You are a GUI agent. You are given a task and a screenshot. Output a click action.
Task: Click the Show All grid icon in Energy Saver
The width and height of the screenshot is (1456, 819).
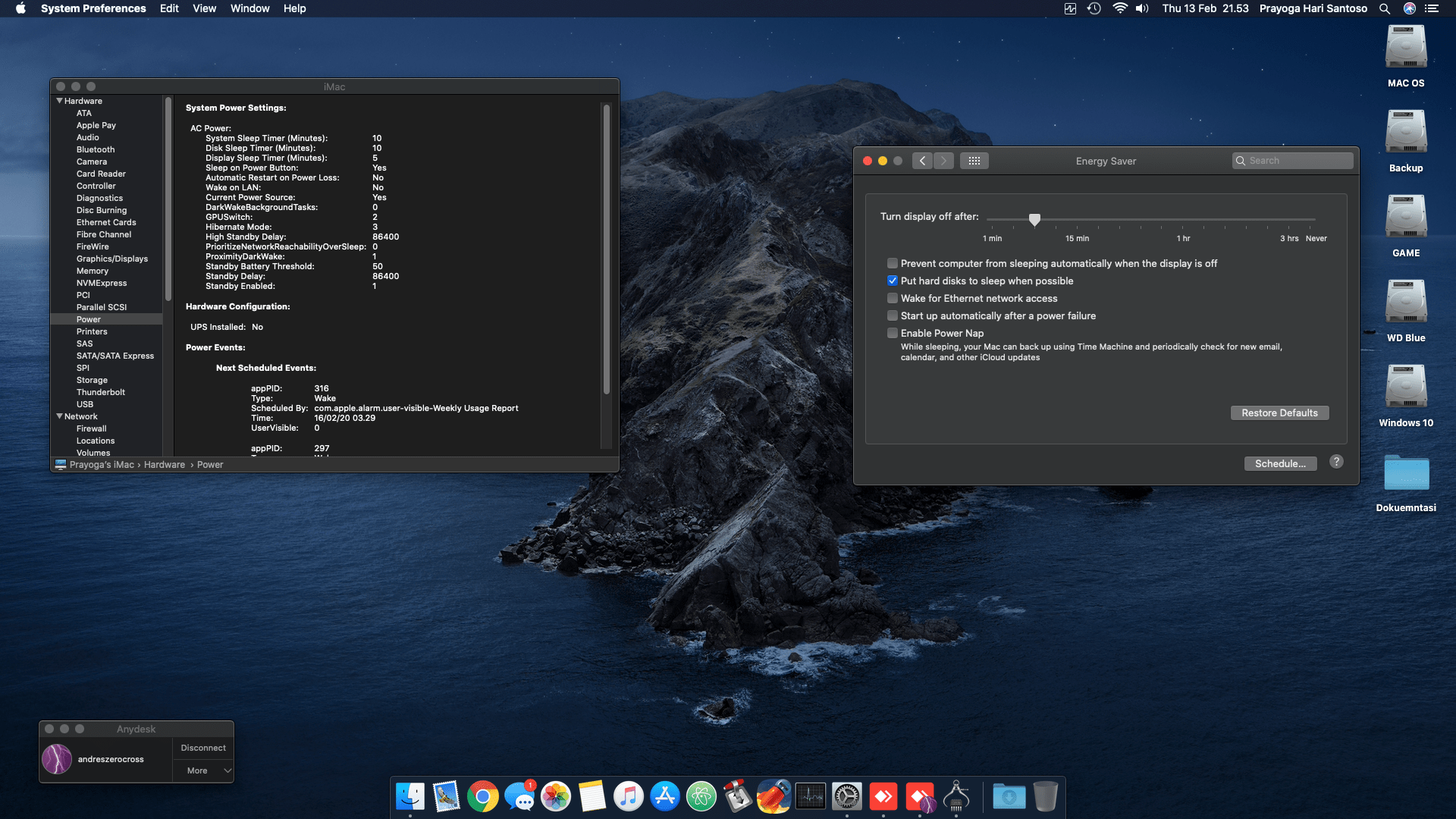[975, 160]
